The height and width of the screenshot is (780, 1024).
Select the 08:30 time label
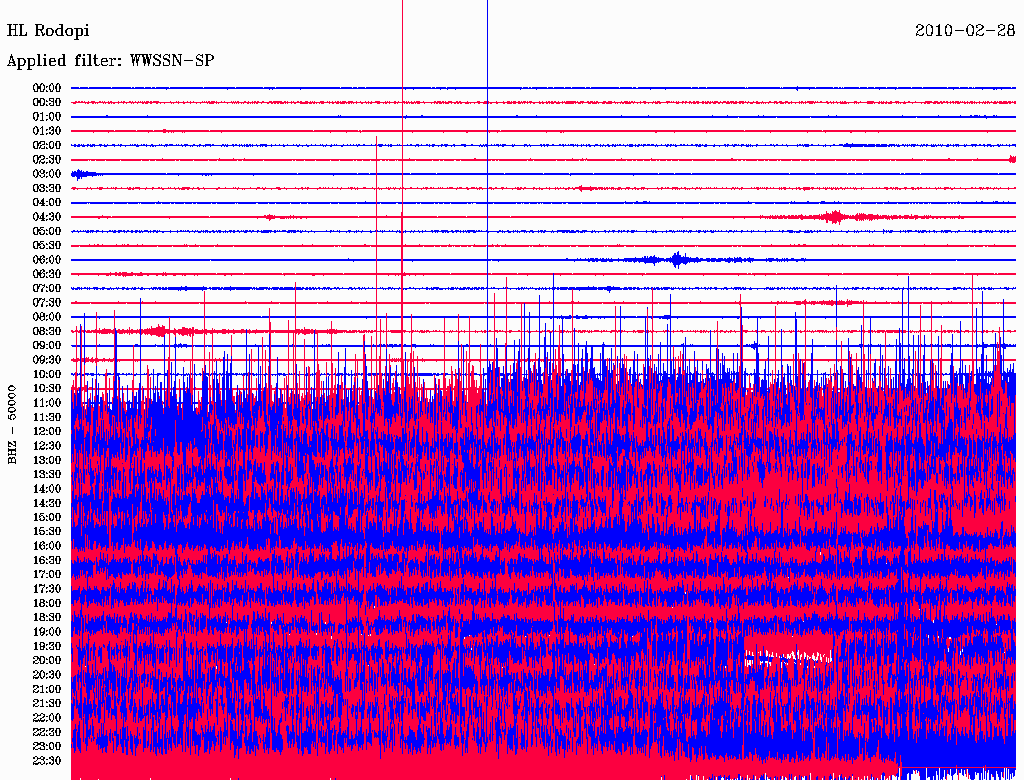(x=47, y=331)
